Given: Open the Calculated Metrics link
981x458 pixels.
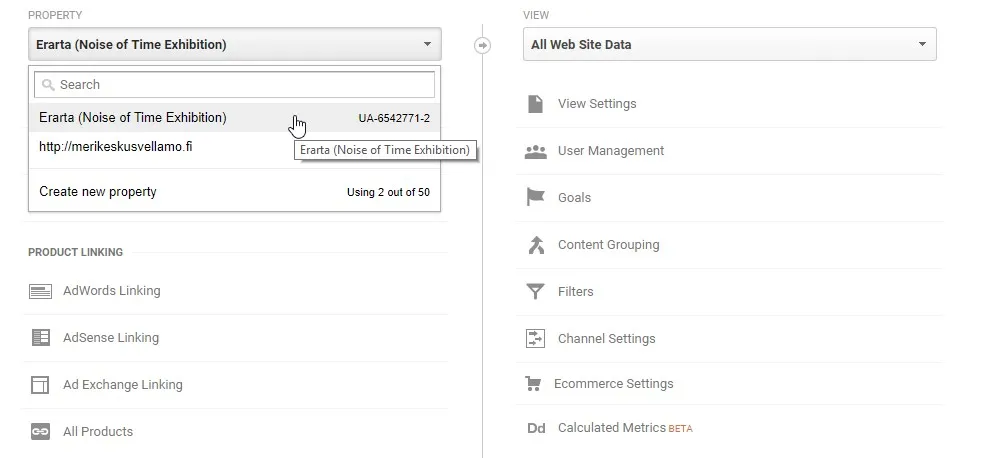Looking at the screenshot, I should point(611,428).
